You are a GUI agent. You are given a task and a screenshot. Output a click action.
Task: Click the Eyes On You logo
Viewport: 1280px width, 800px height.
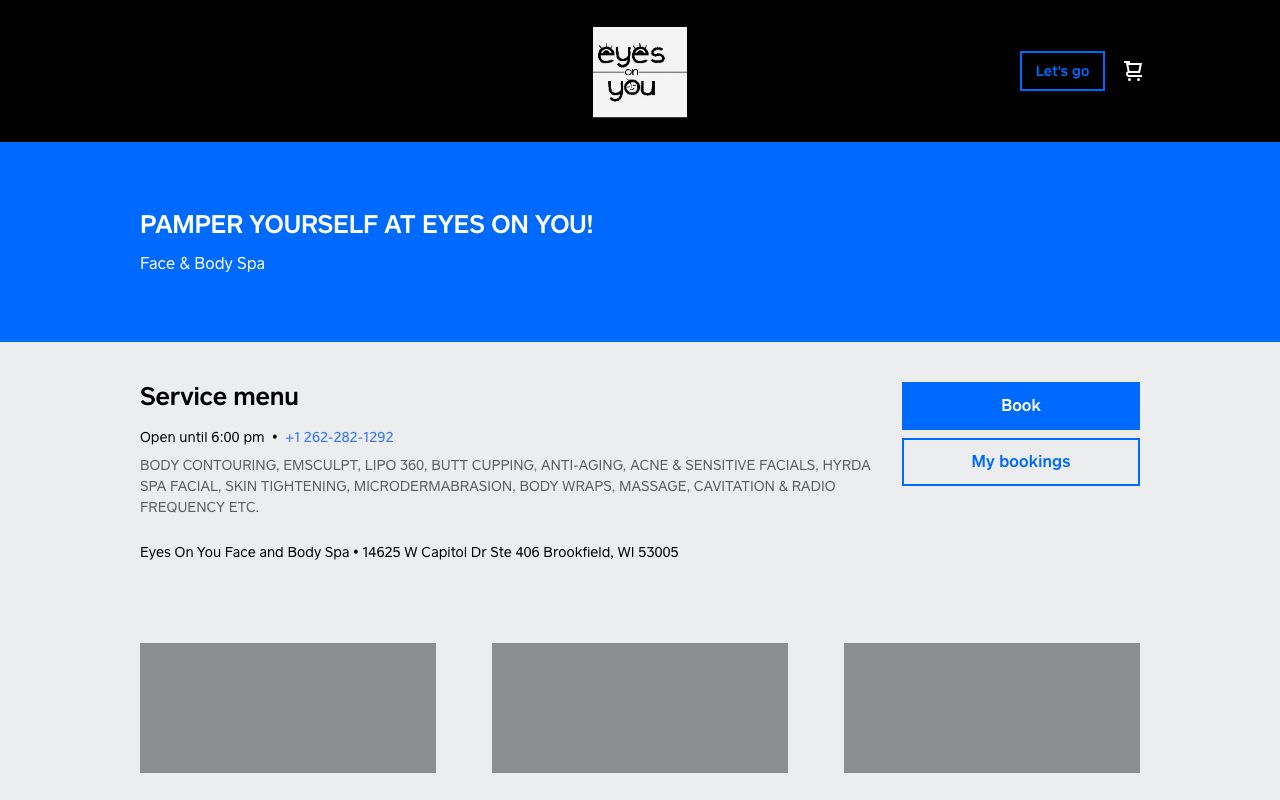(x=639, y=72)
